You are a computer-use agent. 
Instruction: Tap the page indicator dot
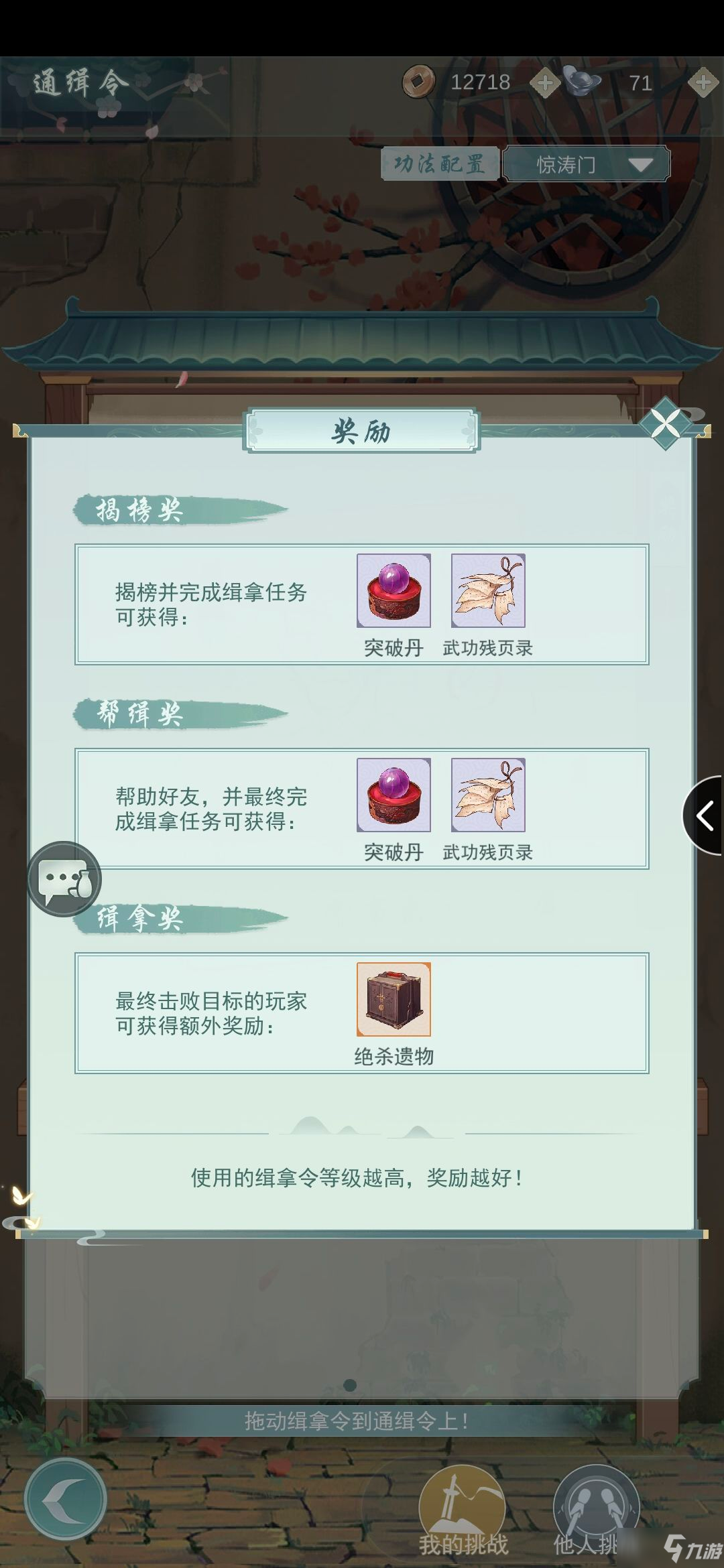click(x=350, y=1384)
